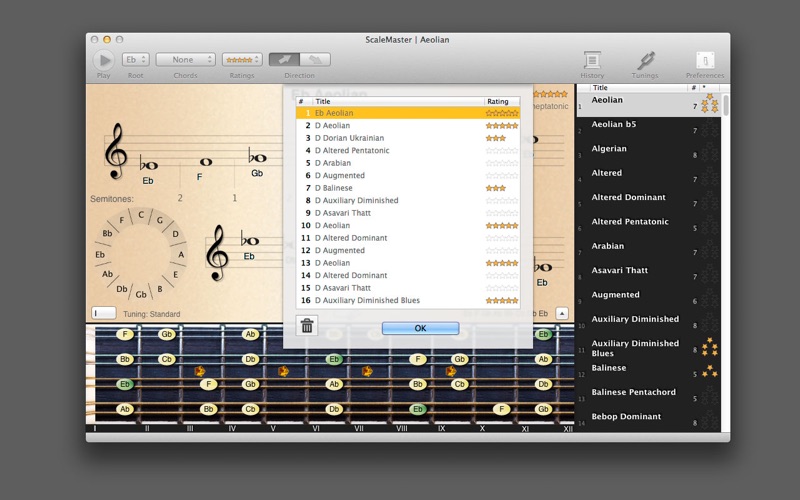
Task: Open the Ratings stars dropdown
Action: tap(242, 60)
